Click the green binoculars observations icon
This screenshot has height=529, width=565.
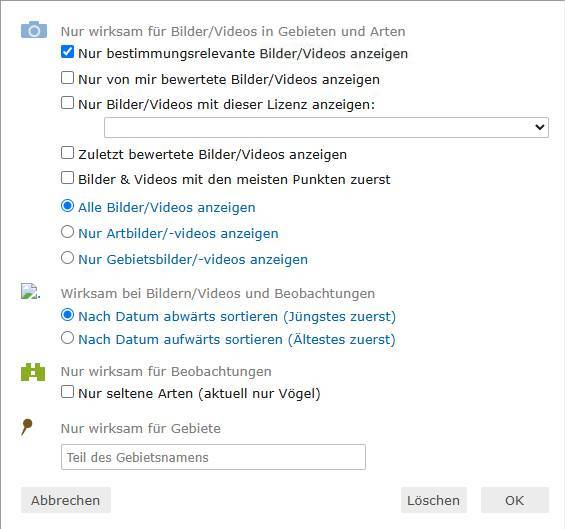click(33, 372)
